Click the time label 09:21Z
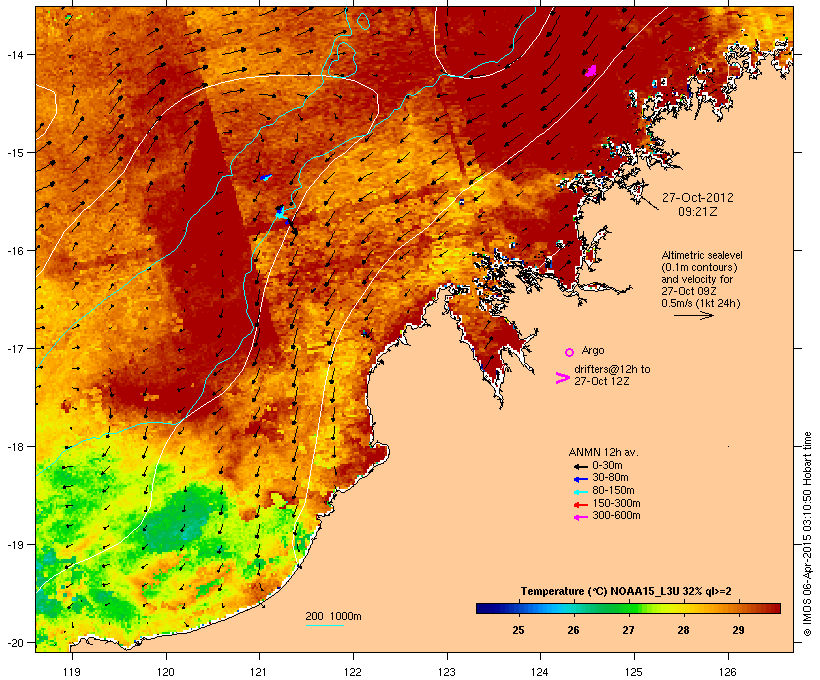820x680 pixels. click(698, 212)
